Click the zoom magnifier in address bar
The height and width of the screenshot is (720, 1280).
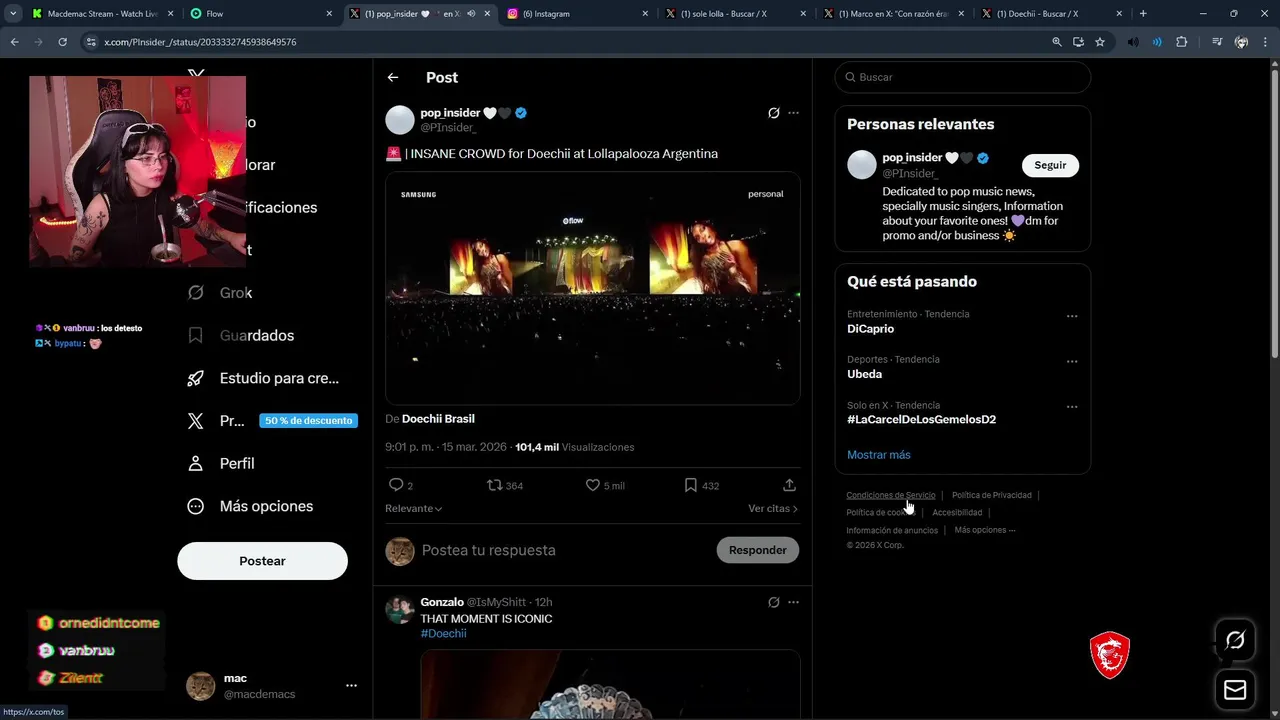(1057, 42)
